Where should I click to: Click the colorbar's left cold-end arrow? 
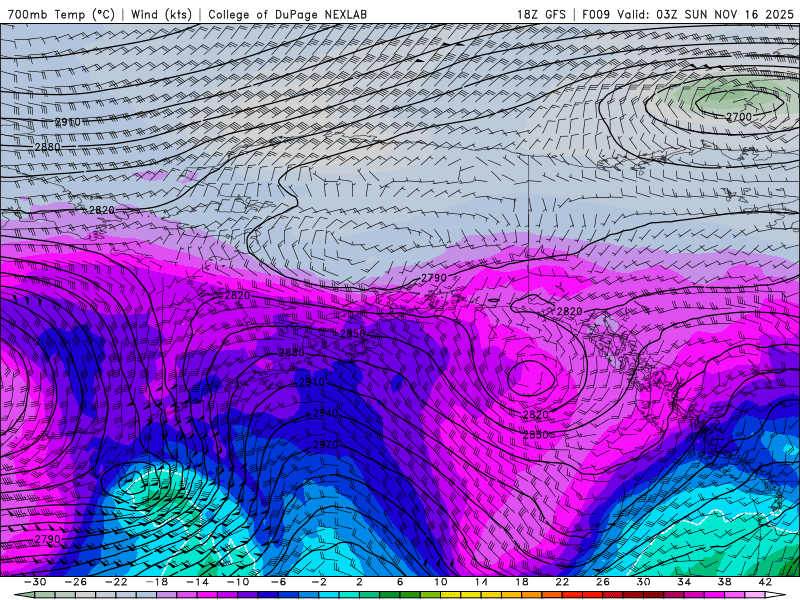pos(24,595)
